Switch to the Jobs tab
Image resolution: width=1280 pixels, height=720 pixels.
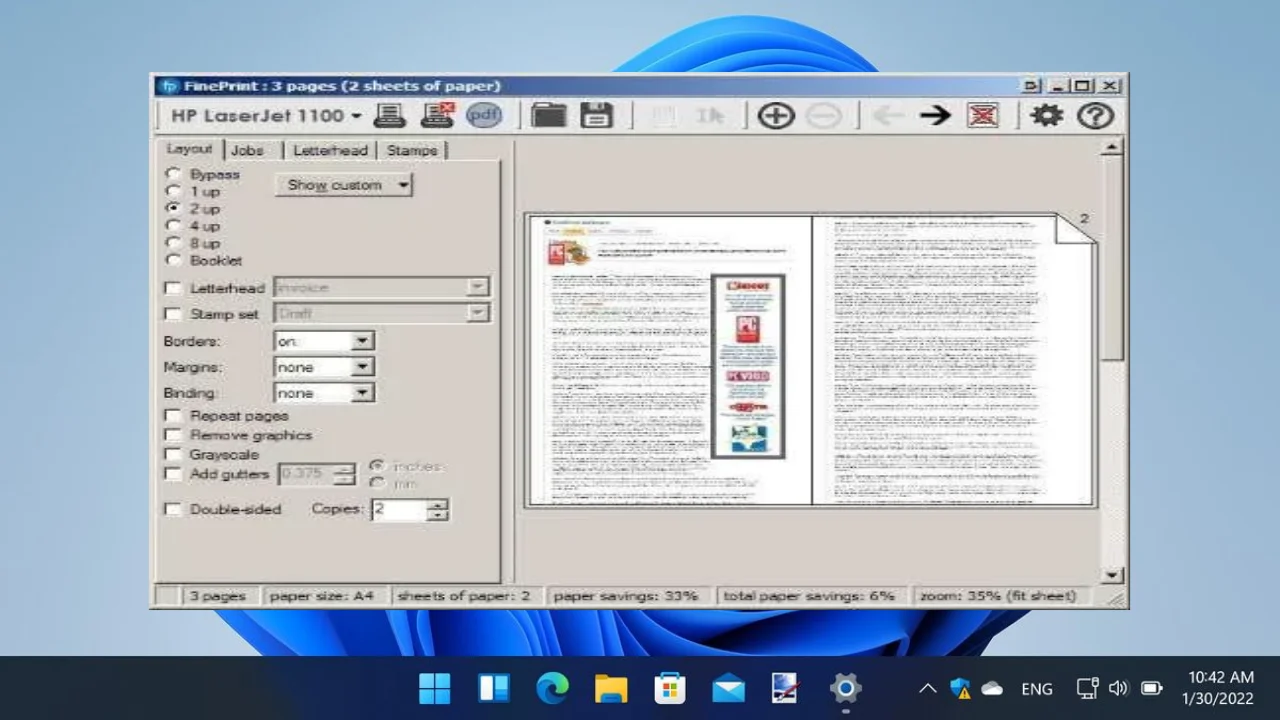tap(247, 150)
